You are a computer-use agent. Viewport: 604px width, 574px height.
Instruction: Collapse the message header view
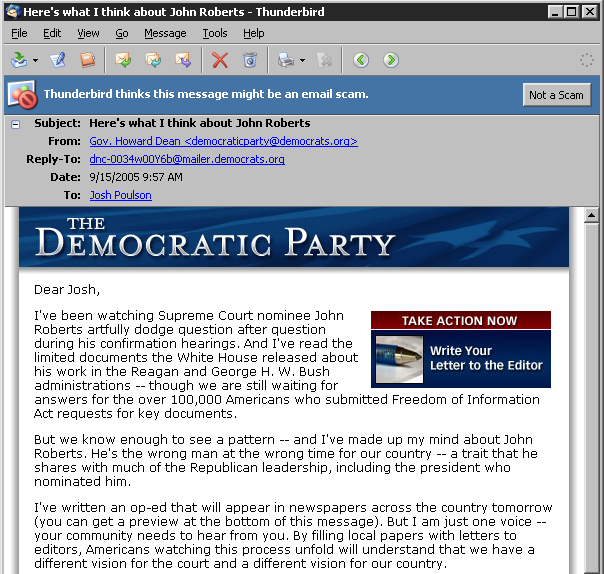(15, 124)
